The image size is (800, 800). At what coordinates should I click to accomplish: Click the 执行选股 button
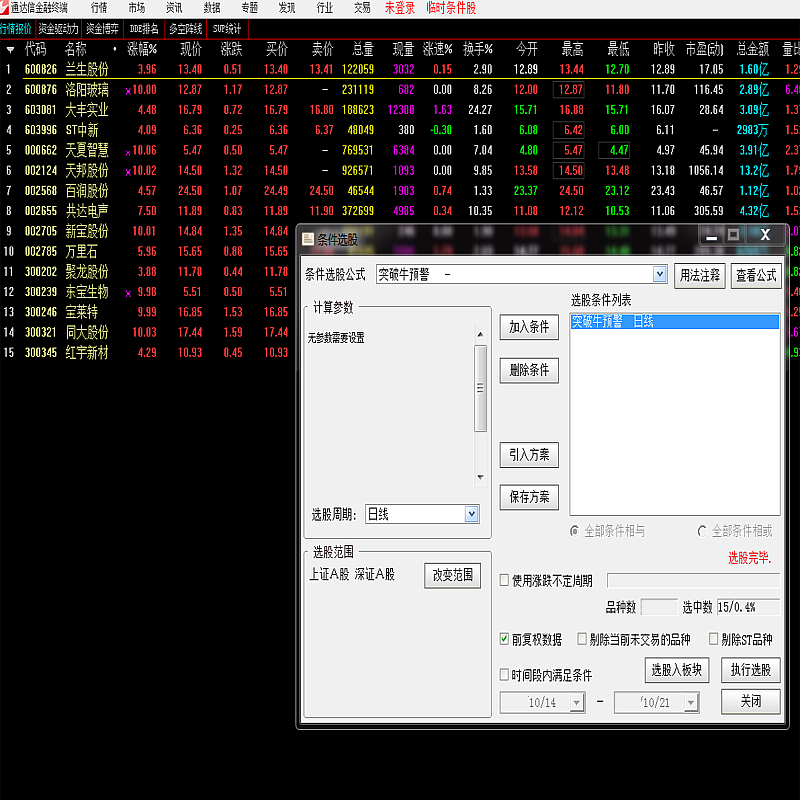tap(750, 670)
